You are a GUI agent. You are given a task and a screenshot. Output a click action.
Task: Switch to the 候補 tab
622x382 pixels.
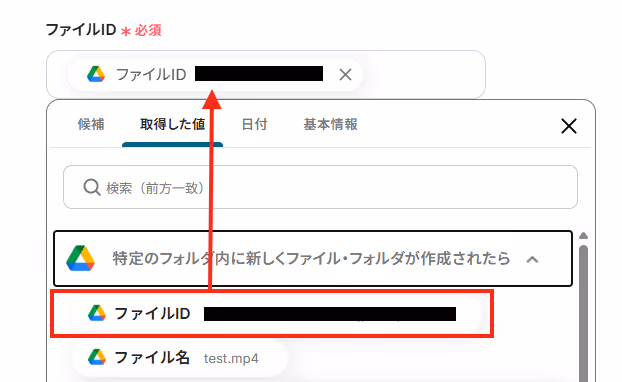(91, 124)
